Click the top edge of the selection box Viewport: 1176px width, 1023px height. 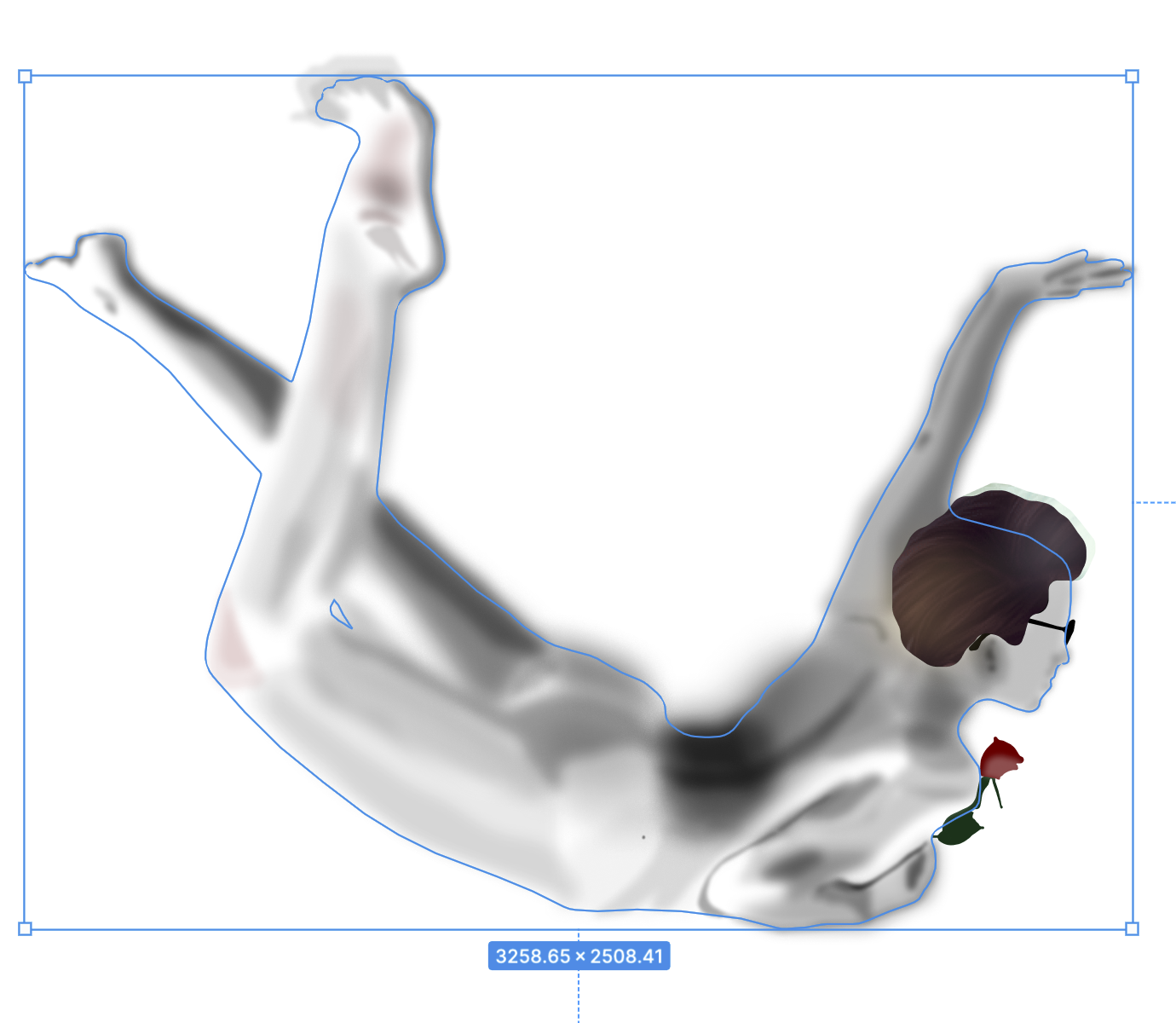tap(597, 76)
